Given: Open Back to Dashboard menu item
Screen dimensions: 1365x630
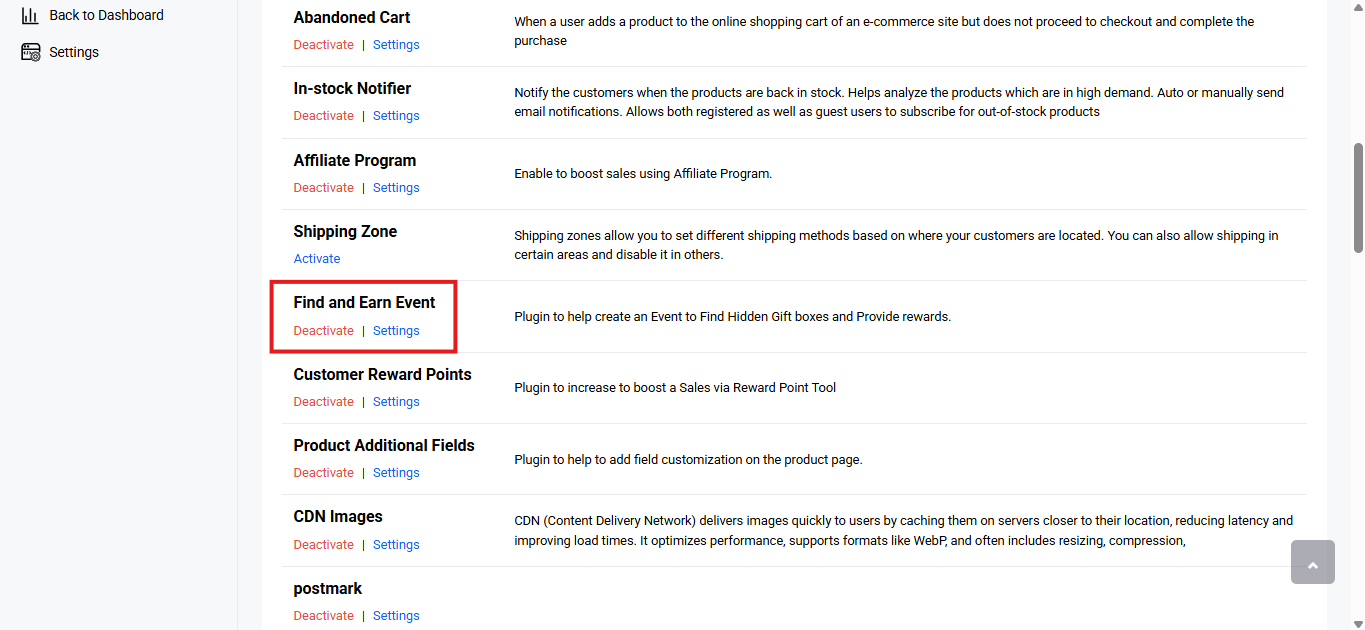Looking at the screenshot, I should (x=106, y=15).
